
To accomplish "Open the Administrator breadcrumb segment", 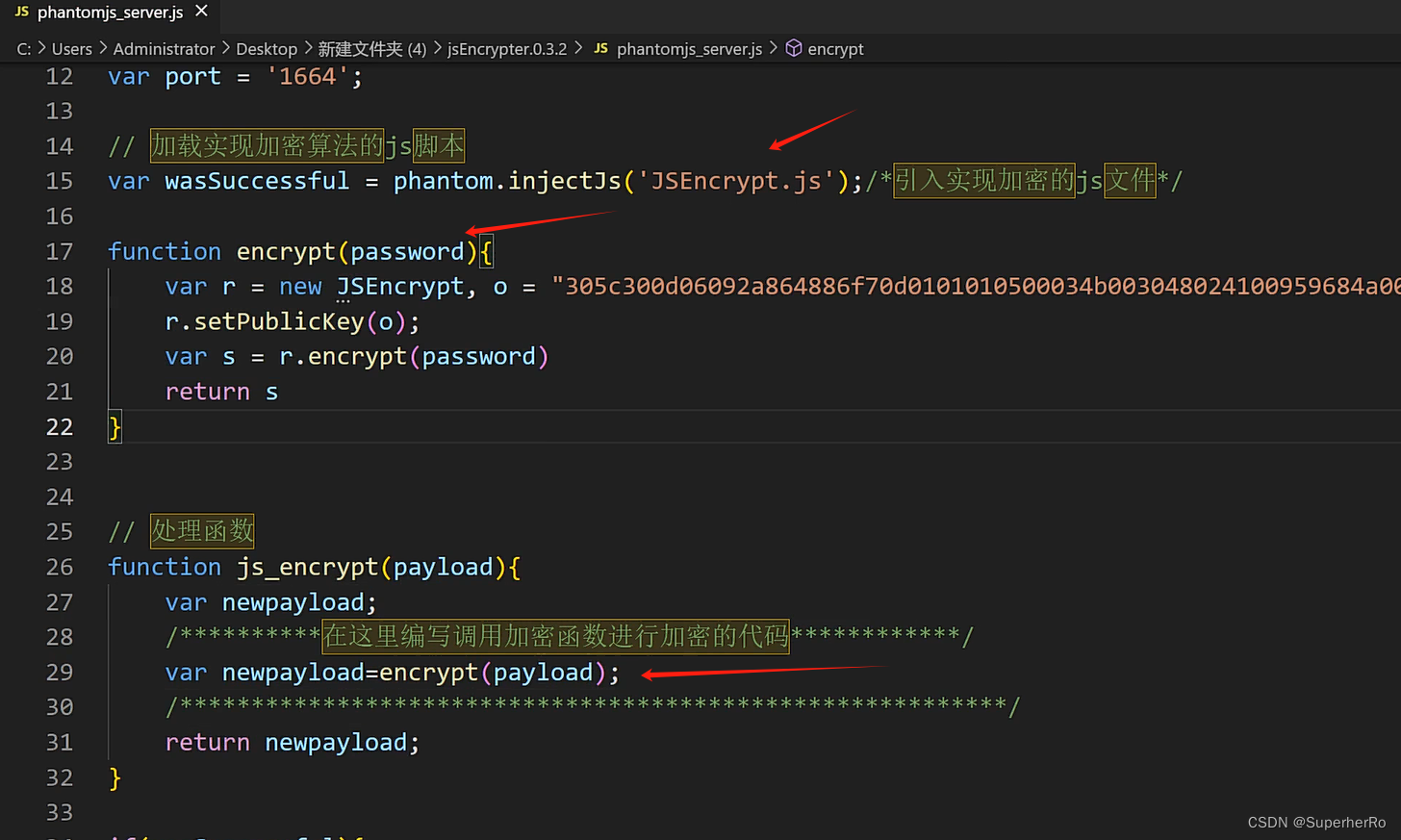I will pyautogui.click(x=165, y=49).
